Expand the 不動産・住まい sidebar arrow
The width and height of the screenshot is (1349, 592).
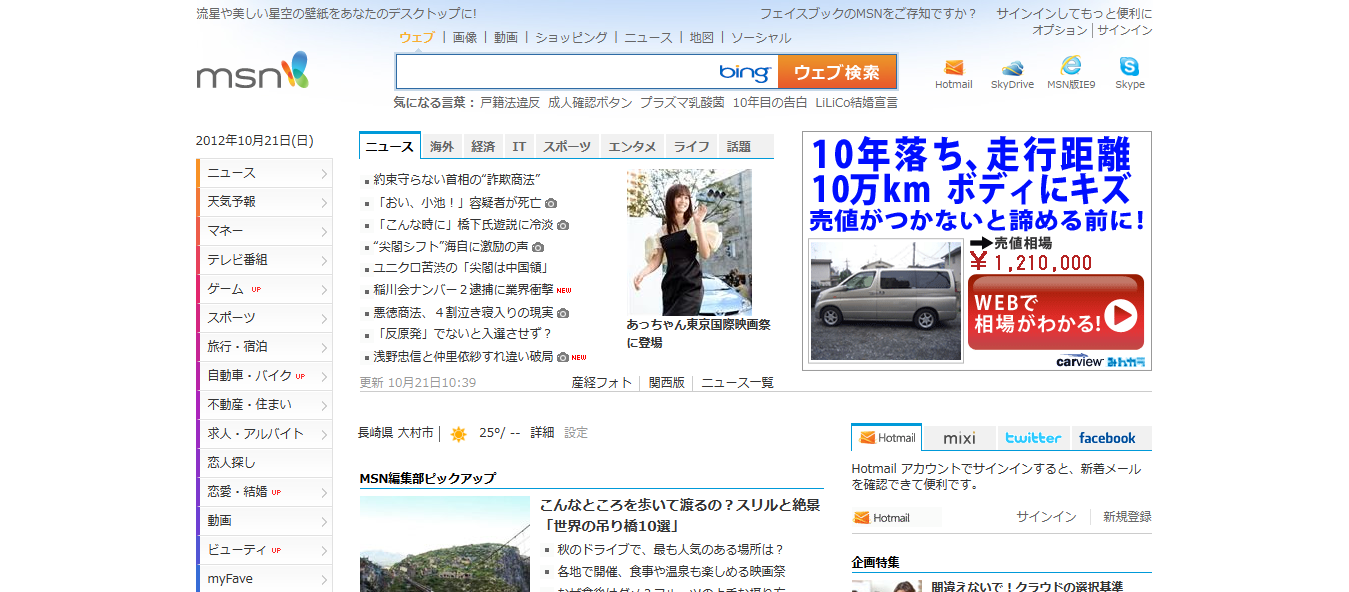(x=324, y=406)
